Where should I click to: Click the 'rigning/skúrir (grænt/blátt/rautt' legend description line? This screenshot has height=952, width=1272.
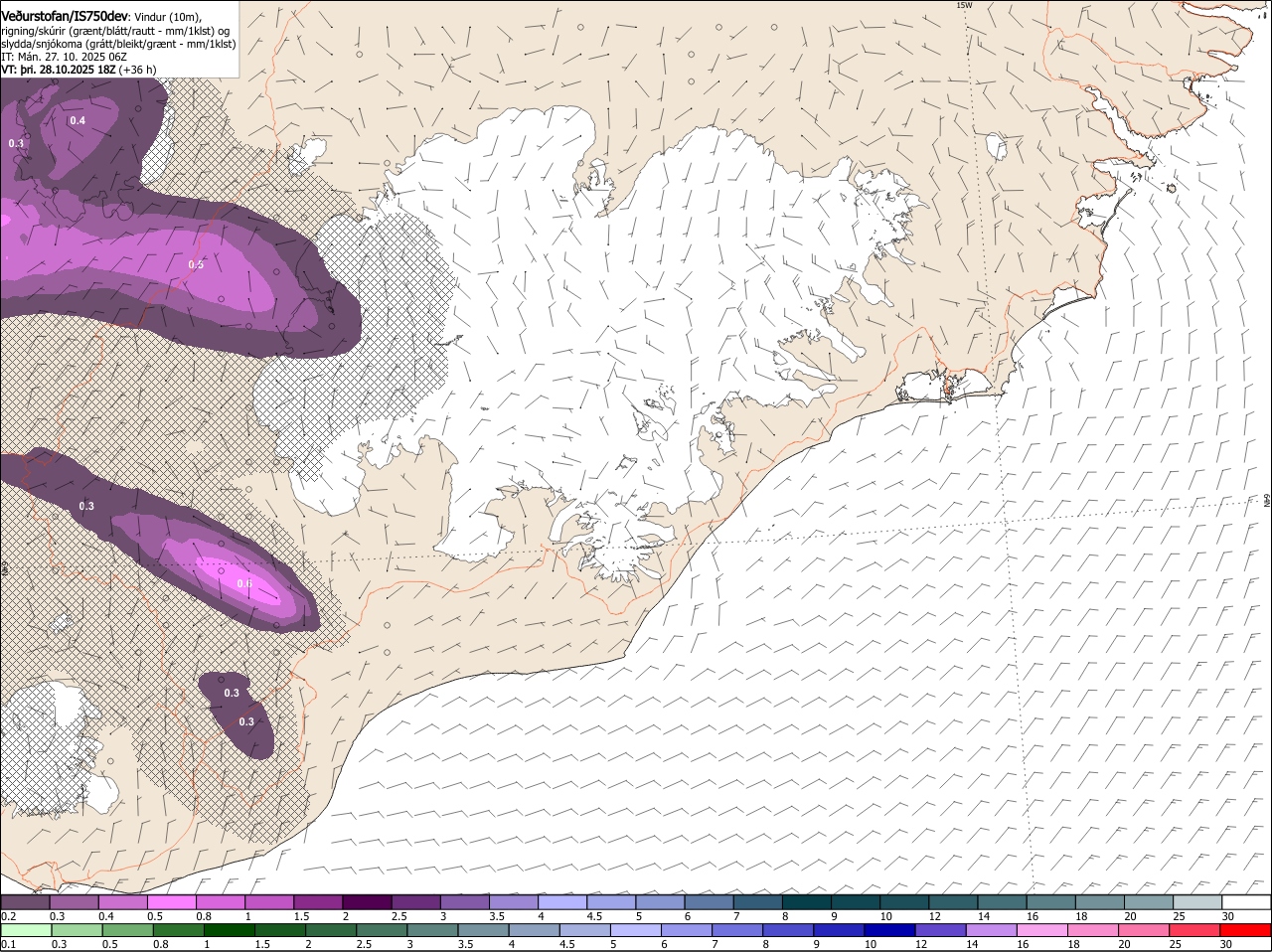click(116, 31)
